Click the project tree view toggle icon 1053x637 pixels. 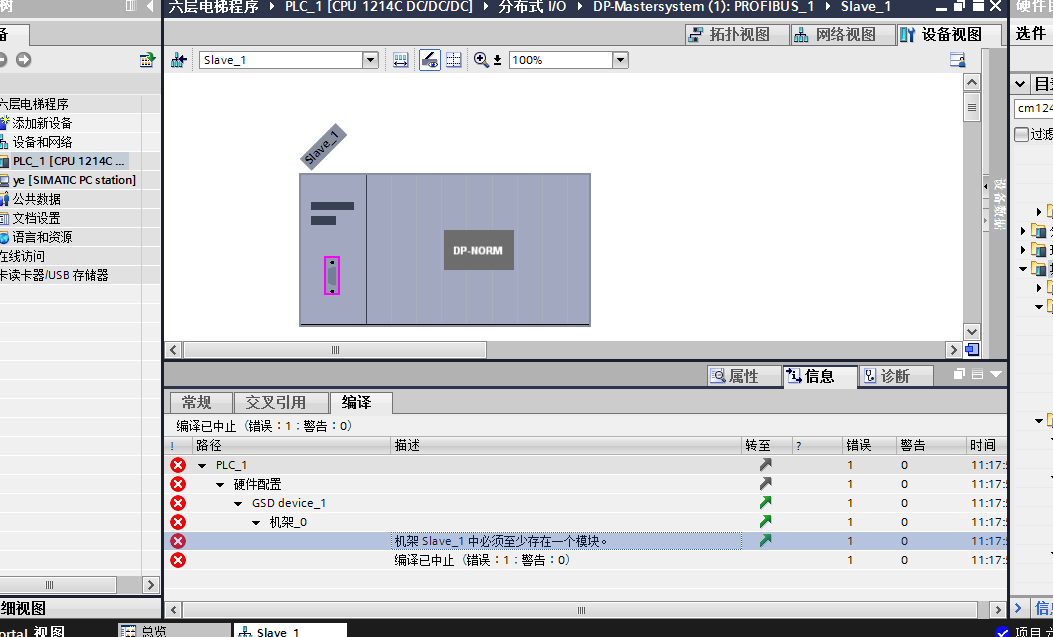point(147,60)
